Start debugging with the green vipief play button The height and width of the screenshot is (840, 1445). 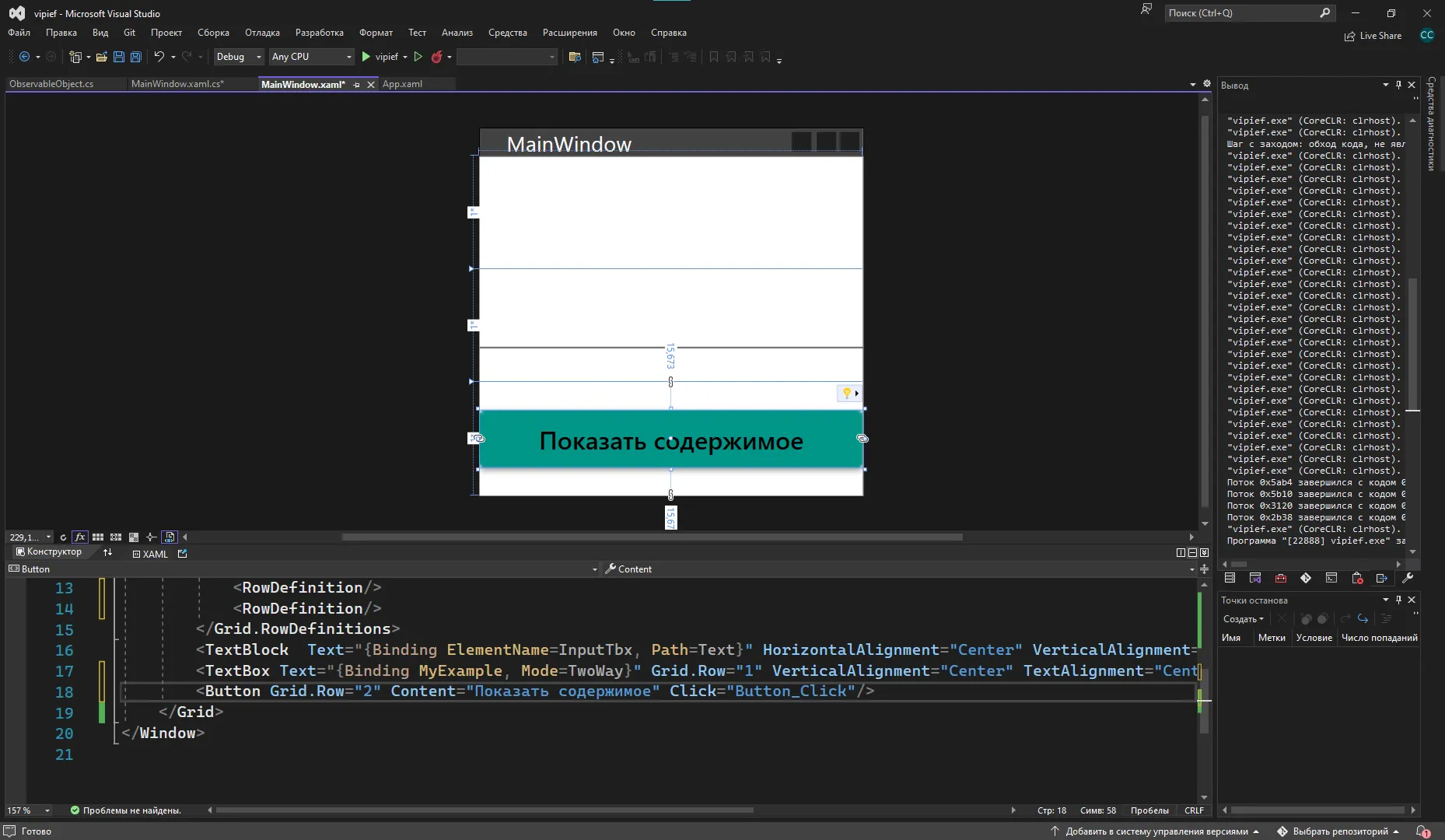tap(380, 57)
